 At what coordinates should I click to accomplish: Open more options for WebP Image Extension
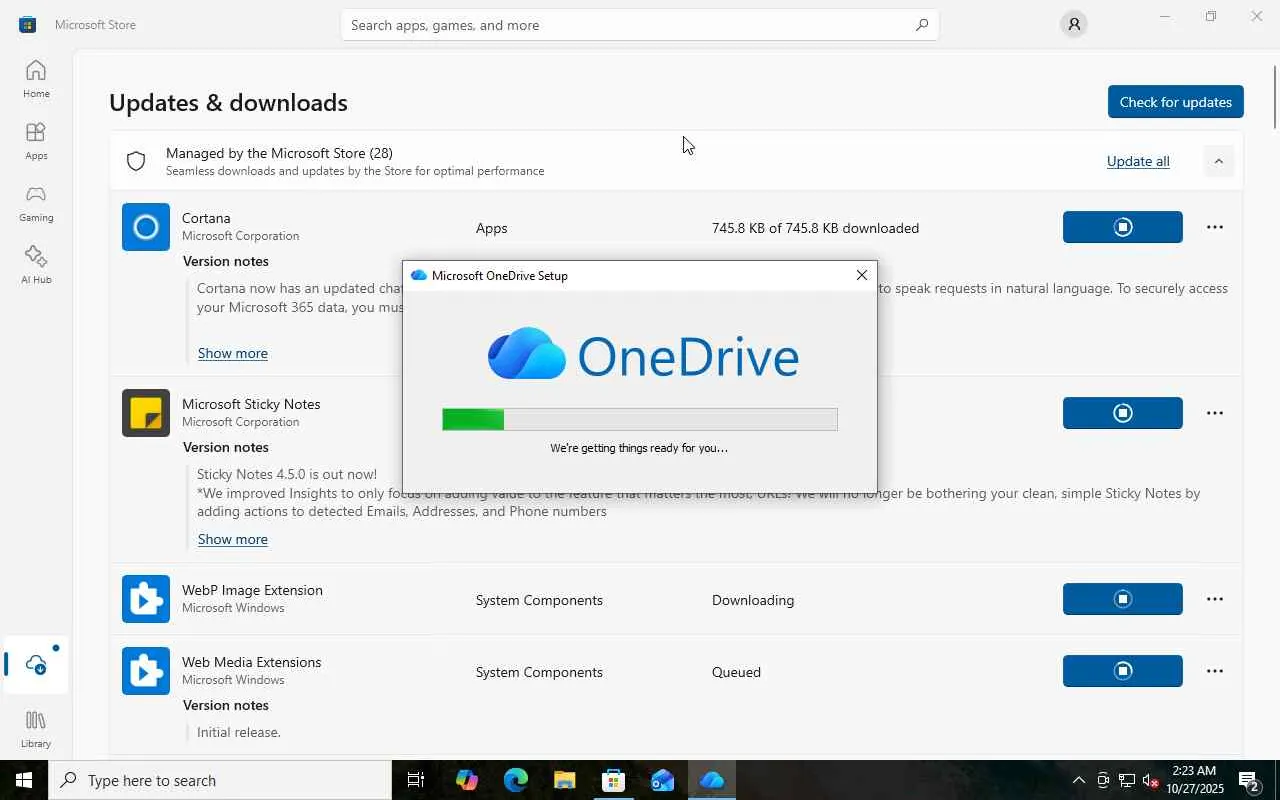click(x=1215, y=599)
